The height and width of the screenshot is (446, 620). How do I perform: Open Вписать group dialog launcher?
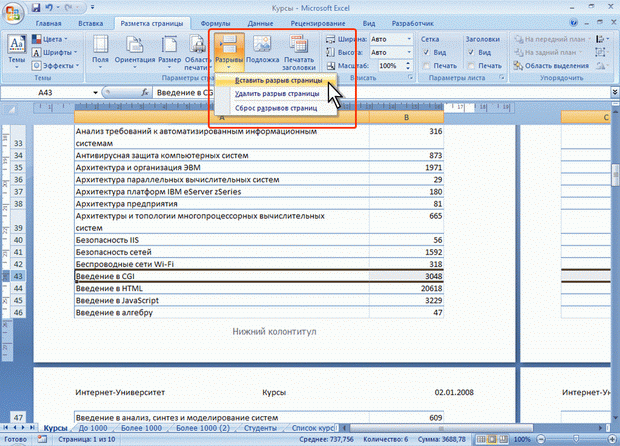410,78
